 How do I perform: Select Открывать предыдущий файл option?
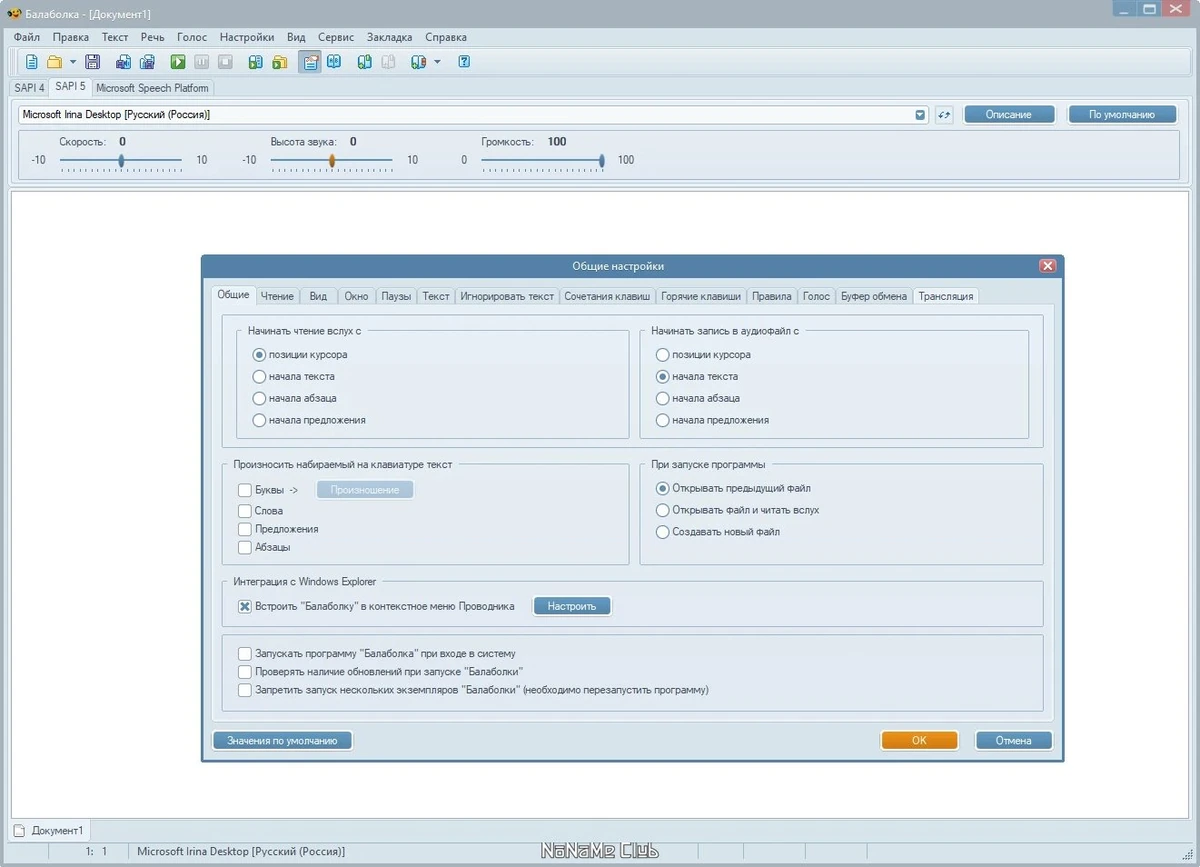(x=733, y=488)
